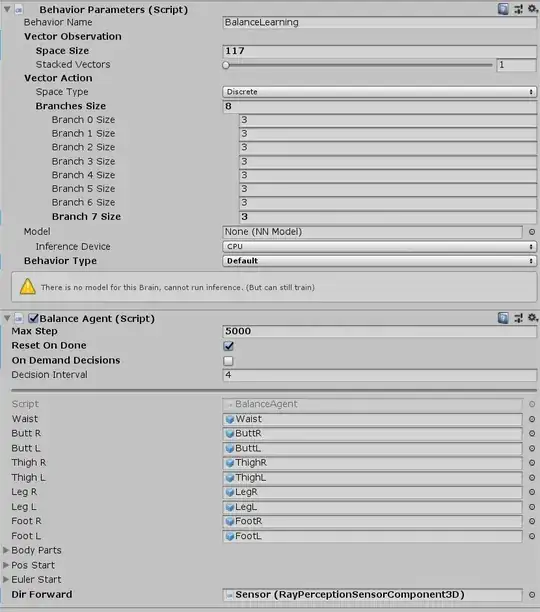Screen dimensions: 540x612
Task: Uncheck Reset On Done
Action: point(229,346)
